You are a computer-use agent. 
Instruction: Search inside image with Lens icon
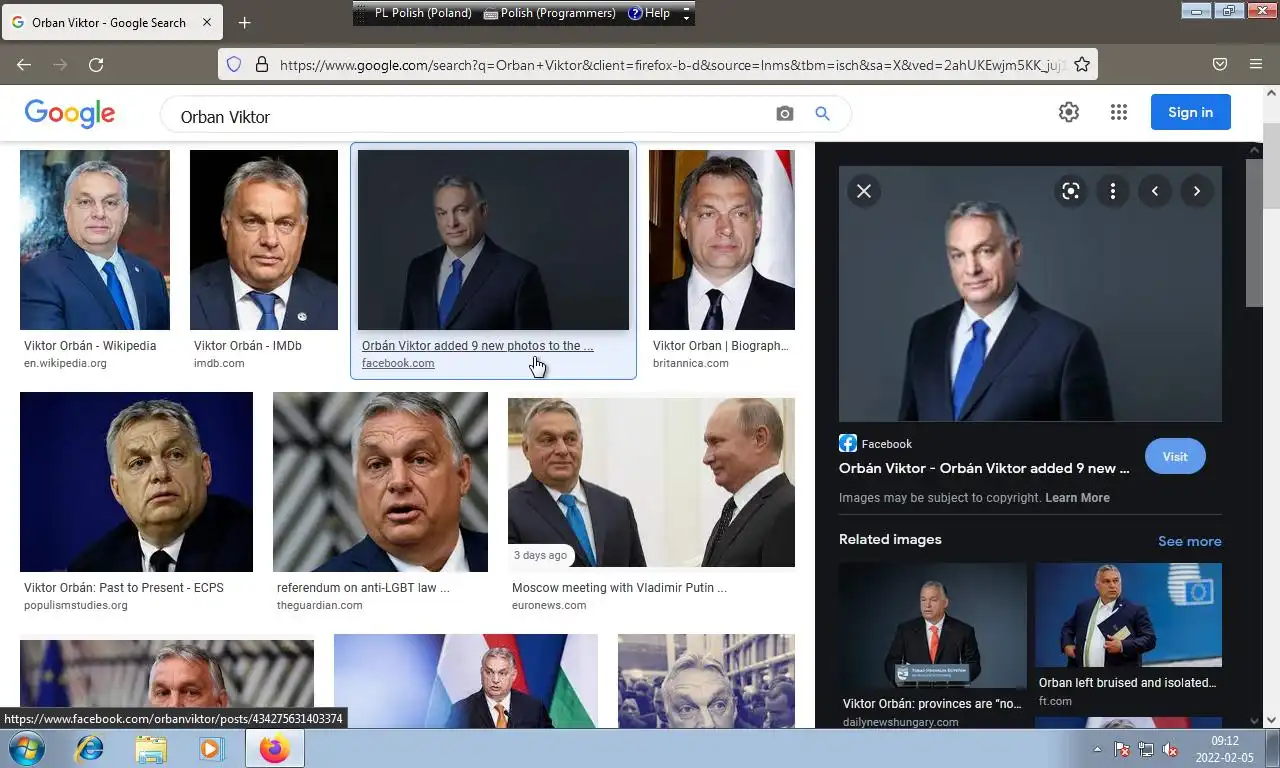[1071, 191]
